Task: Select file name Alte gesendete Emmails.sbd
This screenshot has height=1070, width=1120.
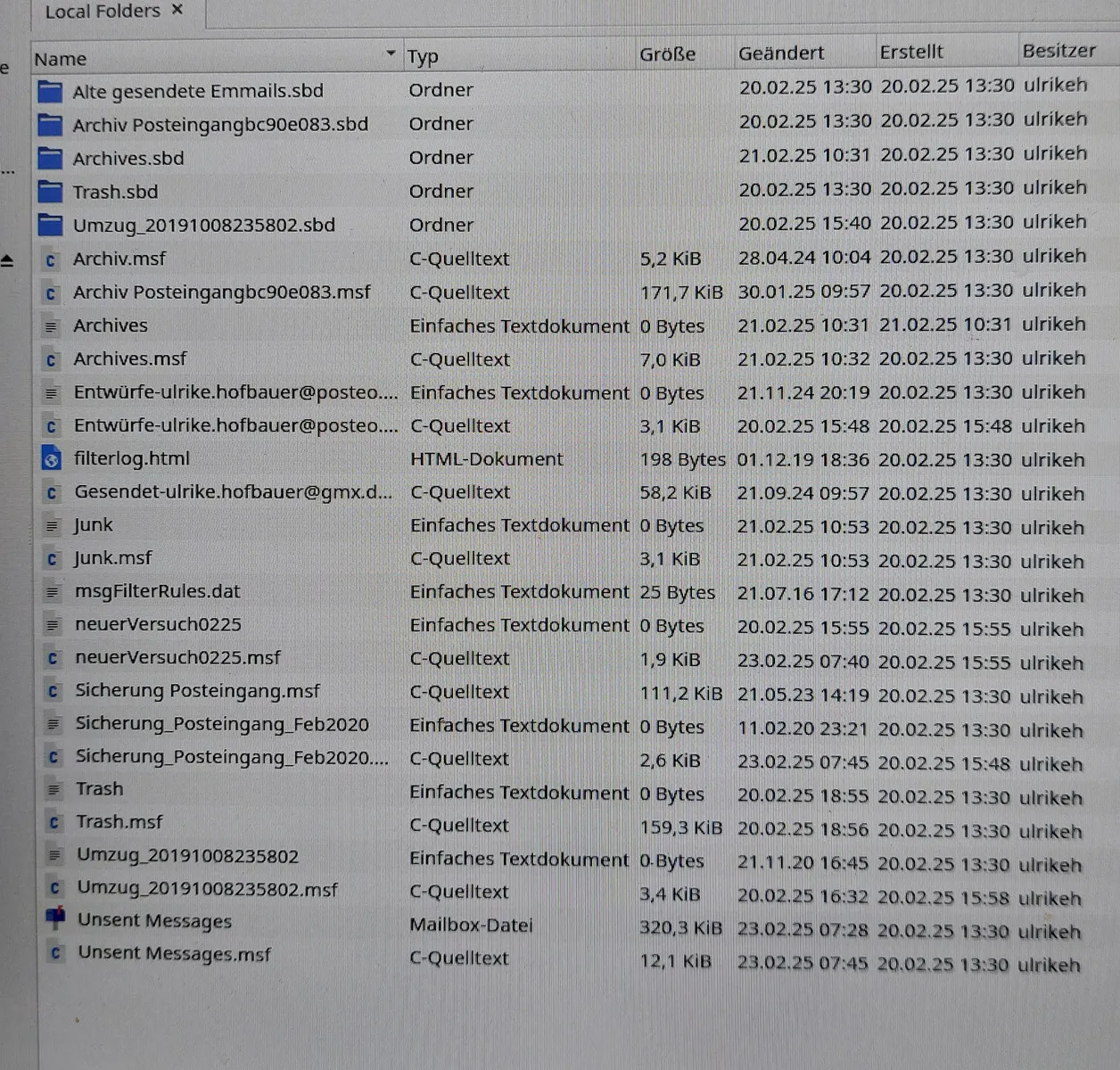Action: [198, 91]
